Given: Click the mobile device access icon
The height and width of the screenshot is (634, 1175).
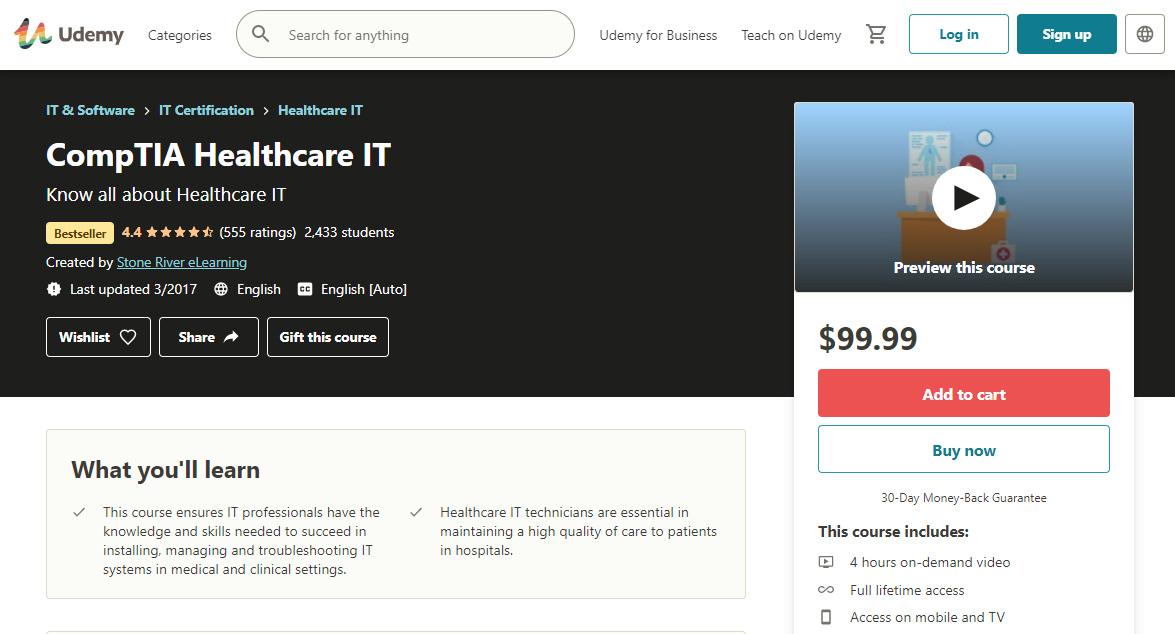Looking at the screenshot, I should click(826, 617).
